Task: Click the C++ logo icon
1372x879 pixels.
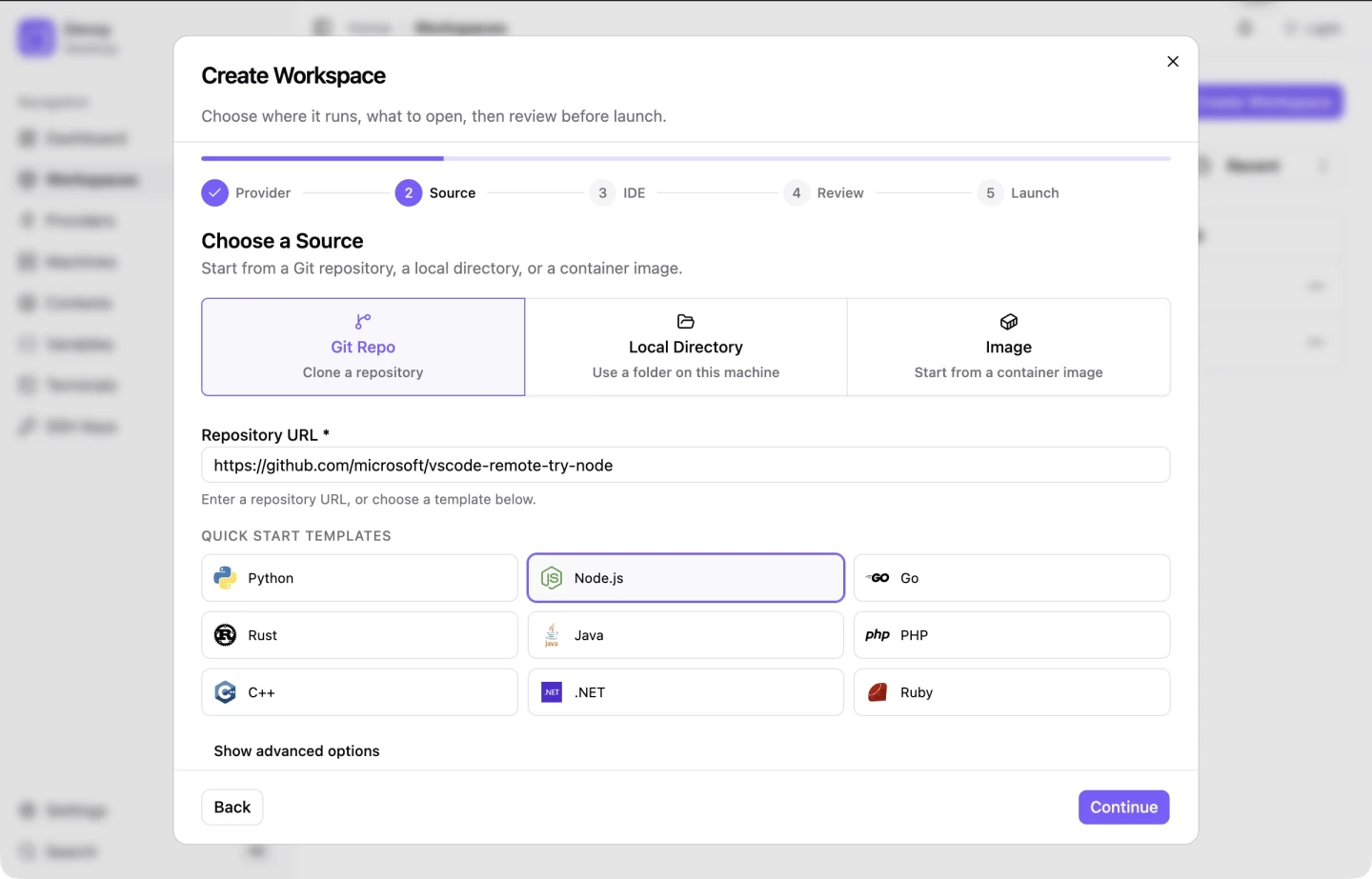Action: point(225,692)
